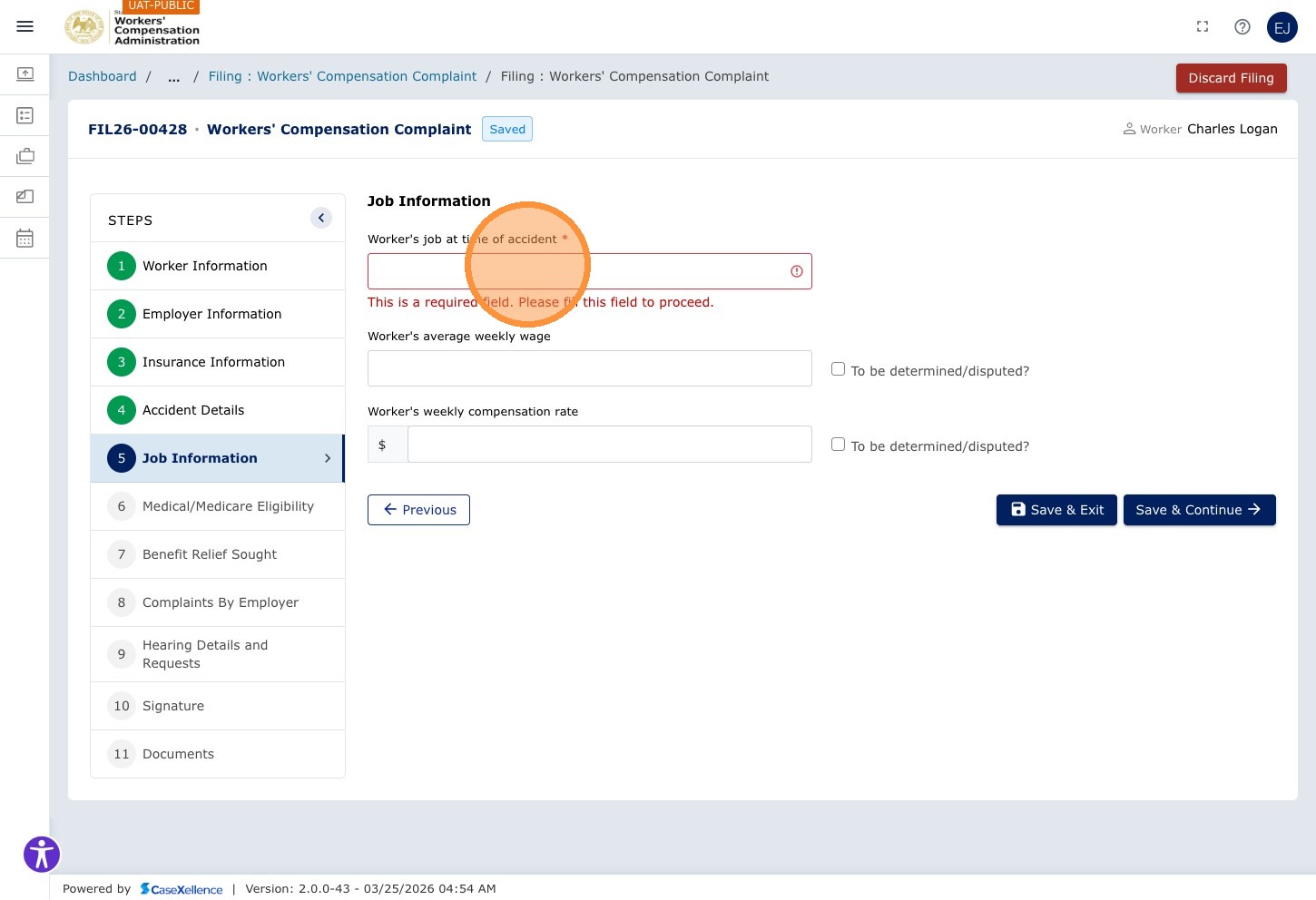
Task: Open Filing : Workers' Compensation Complaint breadcrumb link
Action: 342,76
